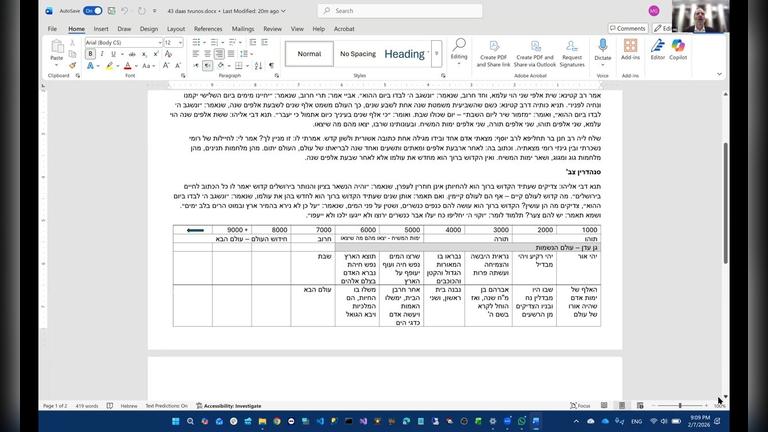
Task: Turn off the AutoSave toggle
Action: coord(92,10)
